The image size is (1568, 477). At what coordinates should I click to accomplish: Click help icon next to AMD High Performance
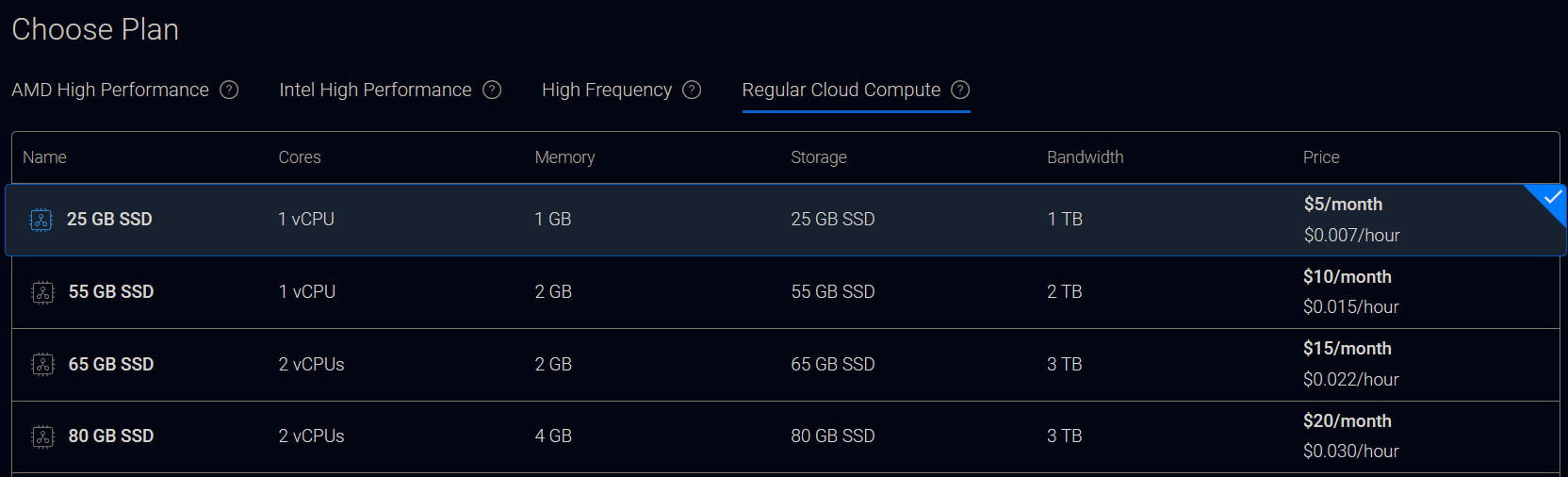[229, 90]
